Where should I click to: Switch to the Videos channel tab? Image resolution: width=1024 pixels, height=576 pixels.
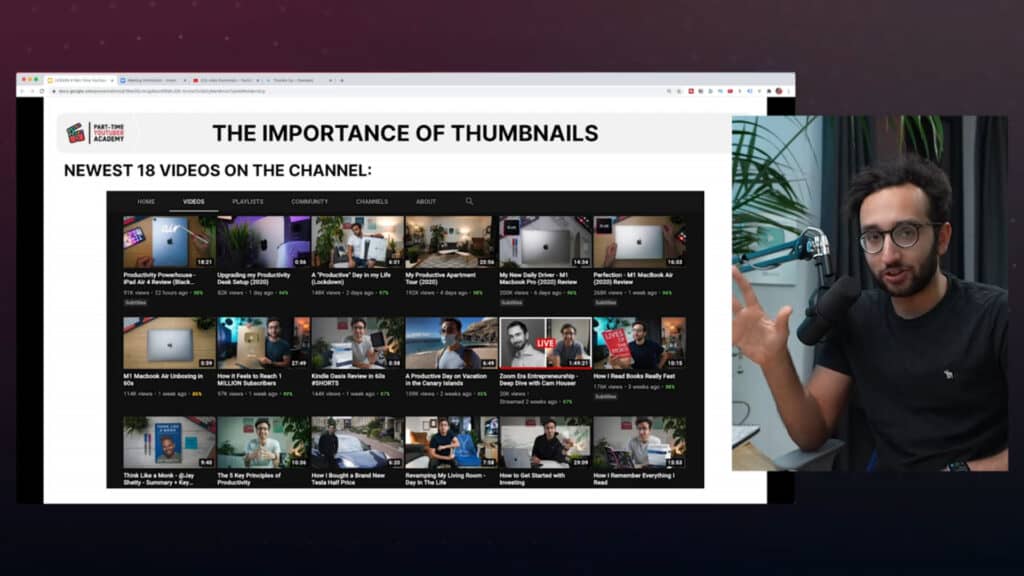193,202
